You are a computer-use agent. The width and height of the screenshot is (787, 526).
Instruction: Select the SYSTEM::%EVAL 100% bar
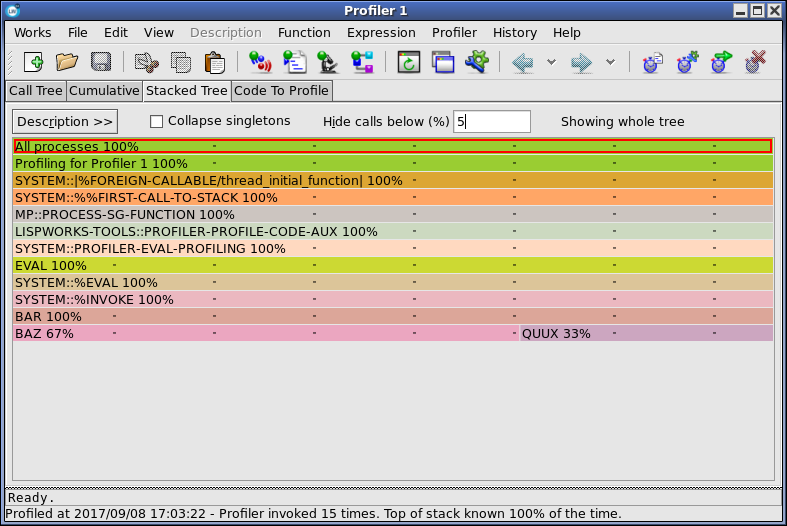pyautogui.click(x=392, y=283)
